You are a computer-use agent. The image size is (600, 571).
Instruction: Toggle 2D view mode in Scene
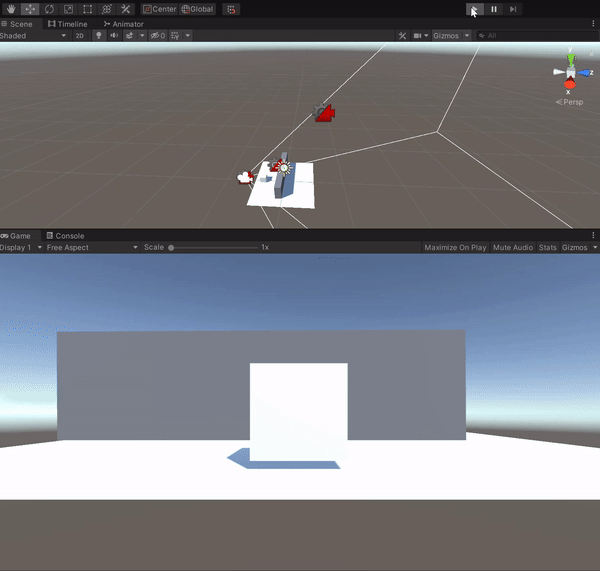point(80,36)
